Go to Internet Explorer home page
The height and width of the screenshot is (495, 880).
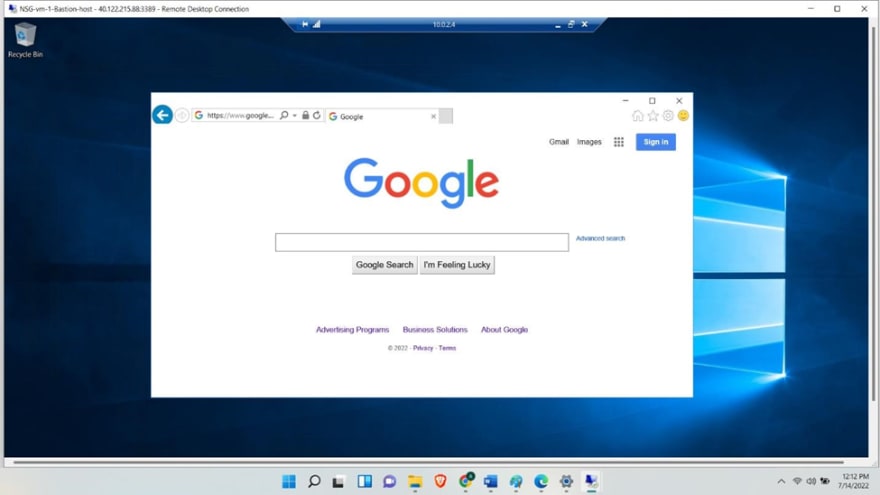click(638, 116)
